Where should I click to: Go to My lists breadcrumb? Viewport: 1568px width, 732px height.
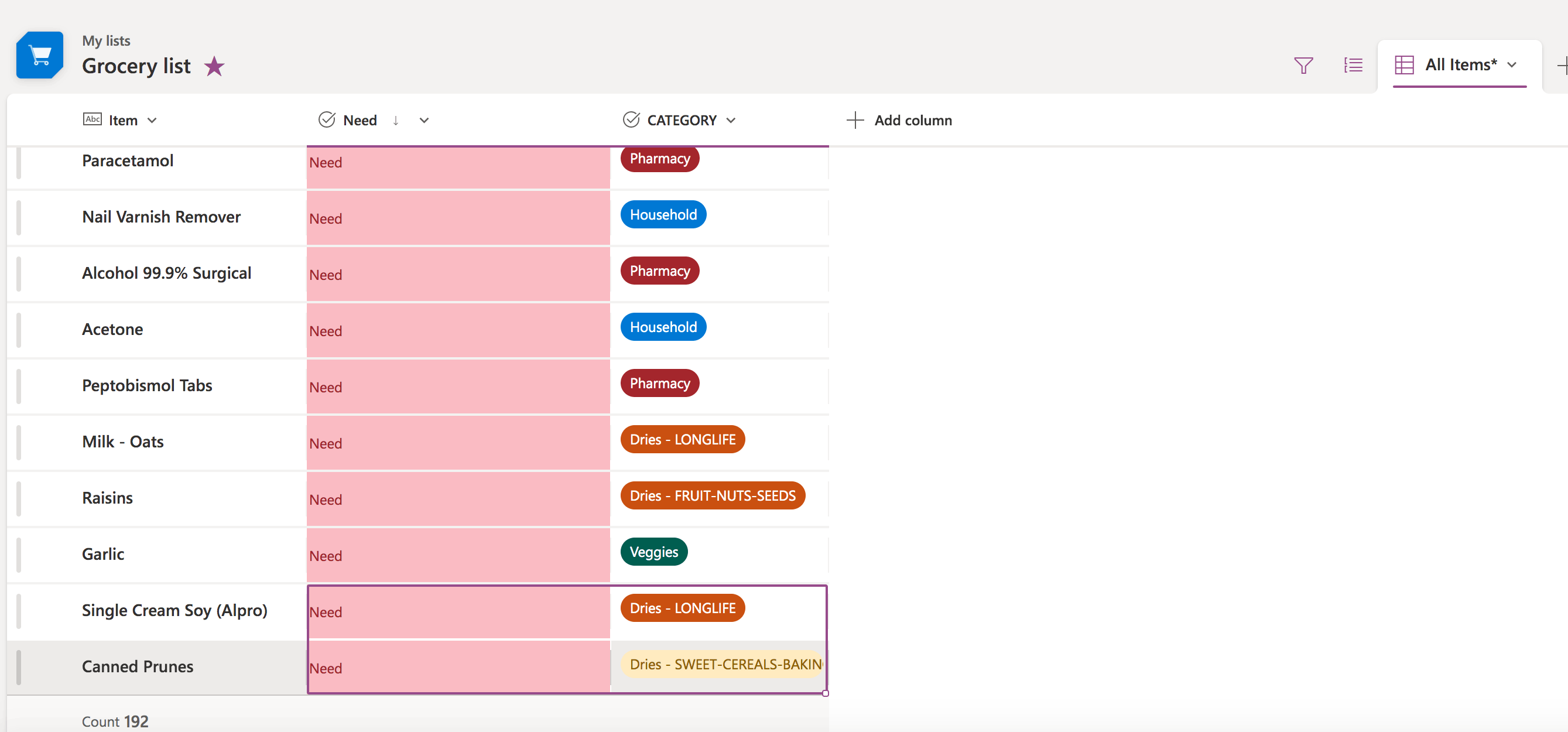(x=106, y=41)
